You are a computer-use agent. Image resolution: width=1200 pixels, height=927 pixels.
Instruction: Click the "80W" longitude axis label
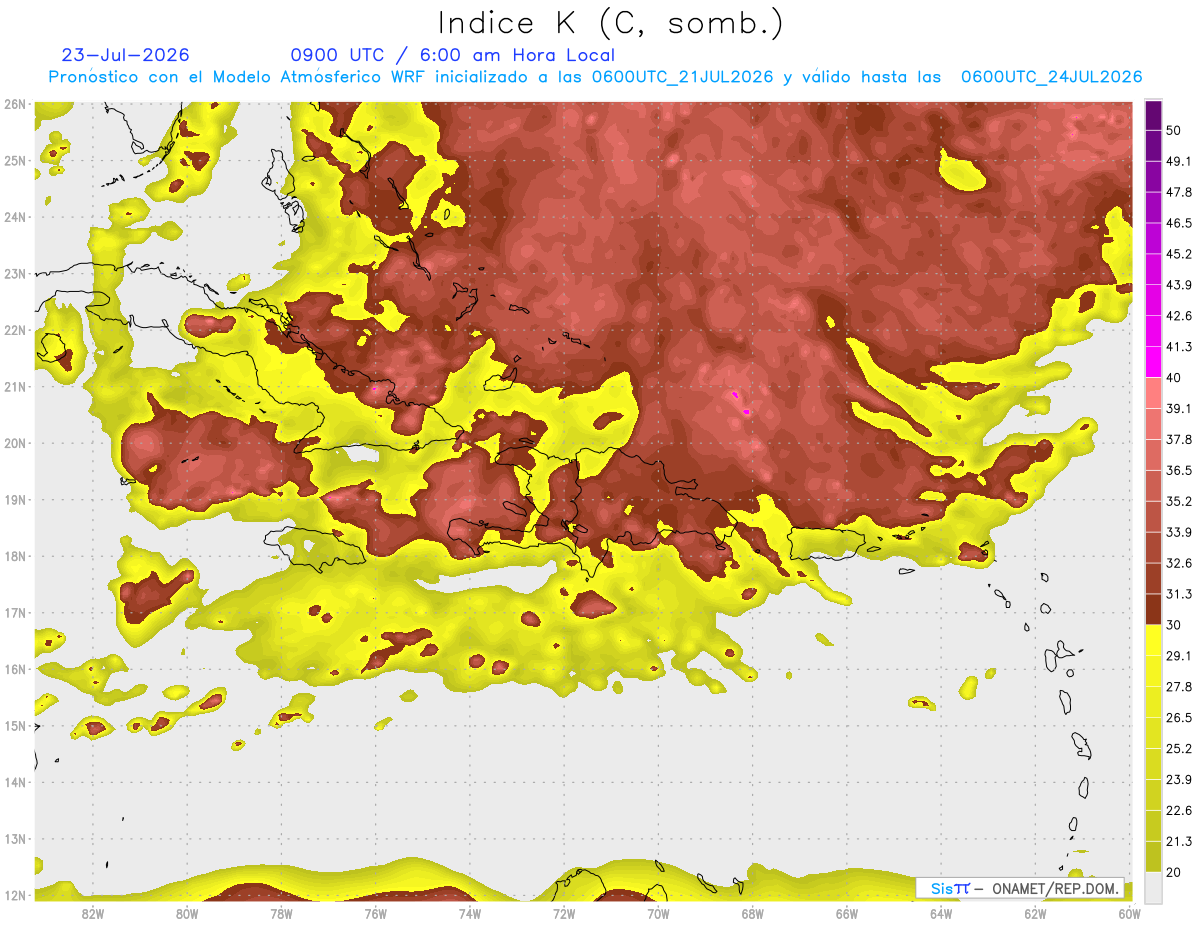187,913
